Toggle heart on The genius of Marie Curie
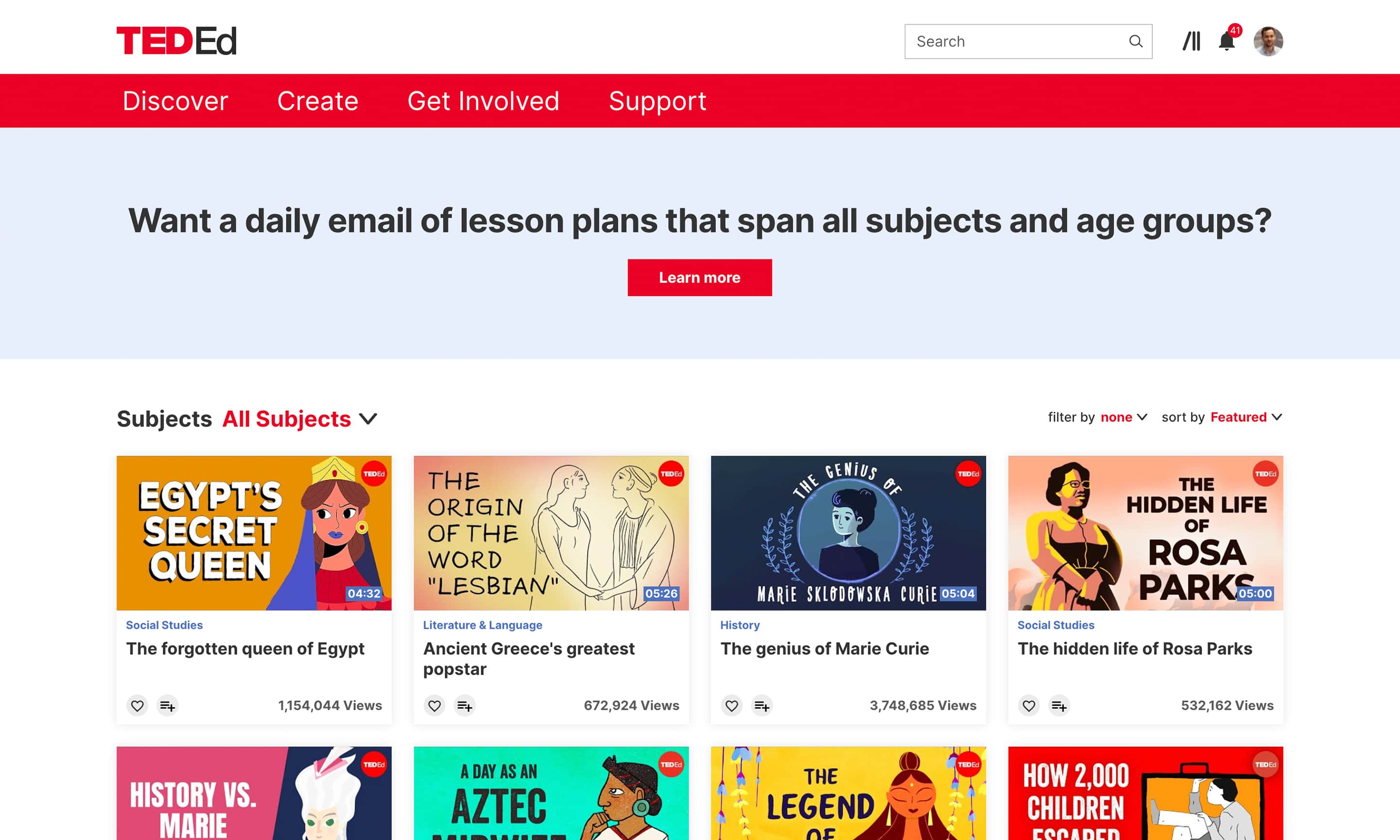 [x=731, y=706]
